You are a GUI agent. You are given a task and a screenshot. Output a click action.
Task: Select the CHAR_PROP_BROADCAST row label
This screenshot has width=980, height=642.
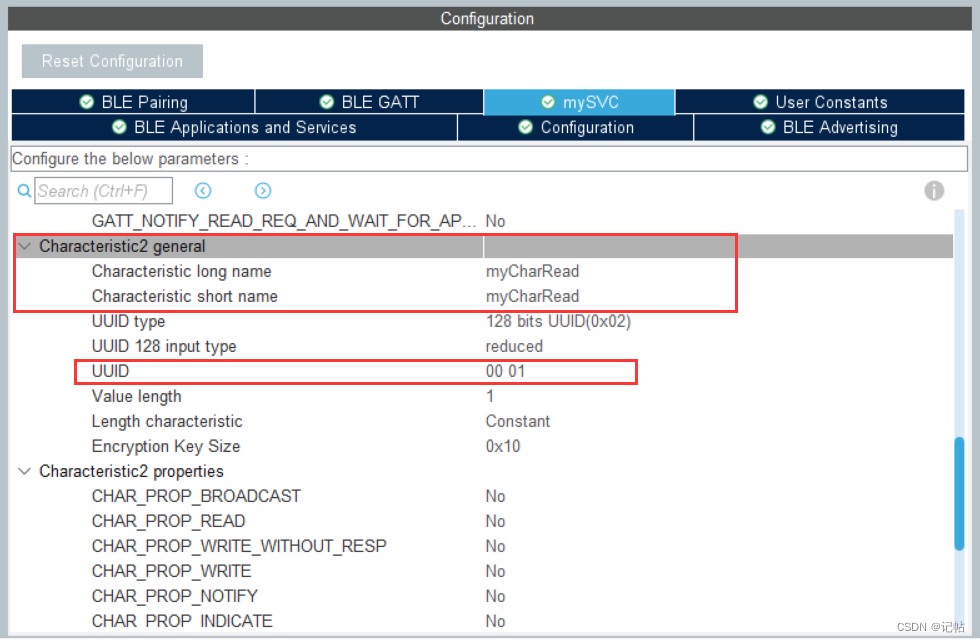tap(196, 496)
